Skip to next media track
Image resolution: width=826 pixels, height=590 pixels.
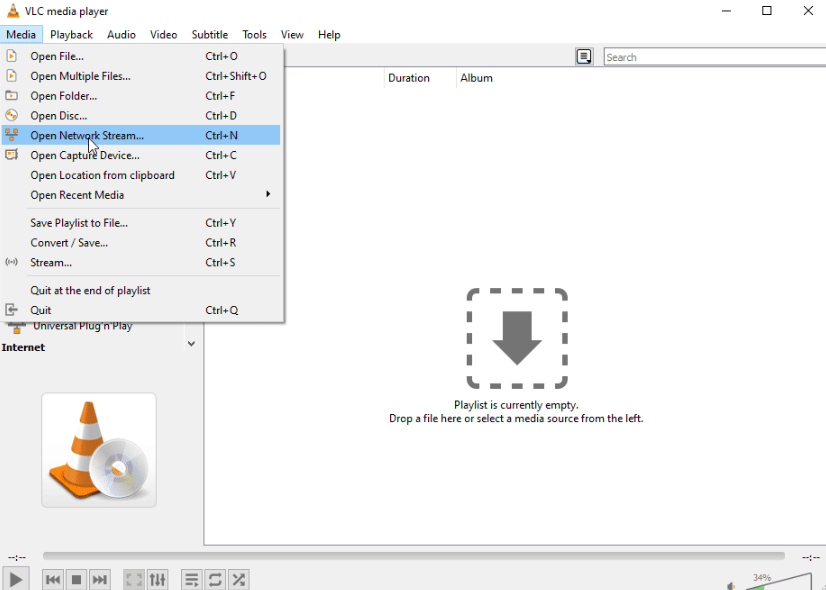[x=100, y=580]
